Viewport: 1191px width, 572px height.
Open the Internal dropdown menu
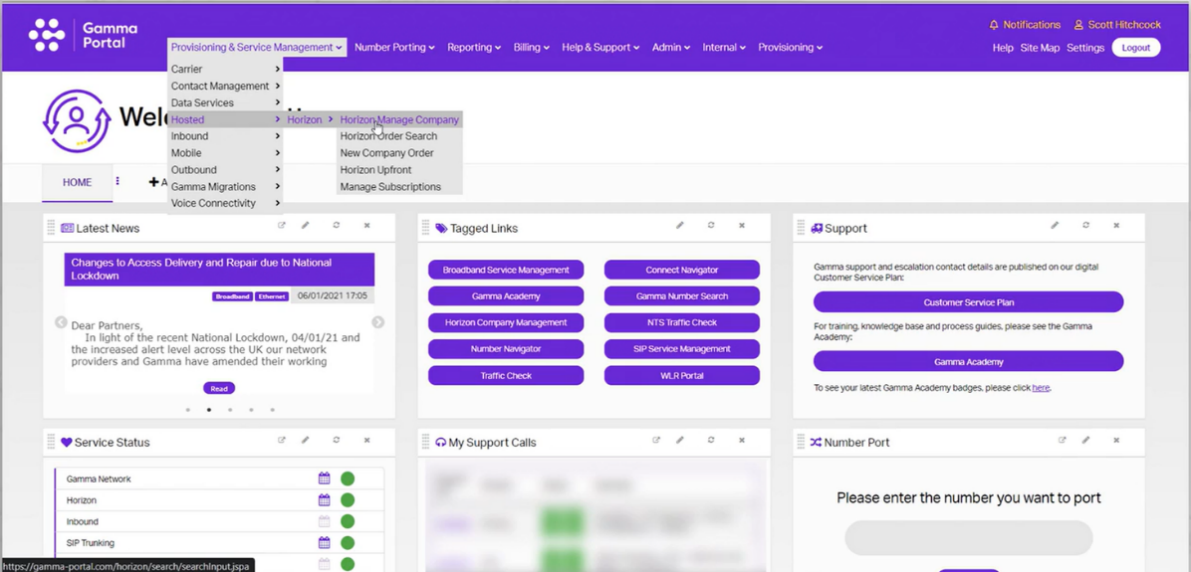pyautogui.click(x=724, y=47)
